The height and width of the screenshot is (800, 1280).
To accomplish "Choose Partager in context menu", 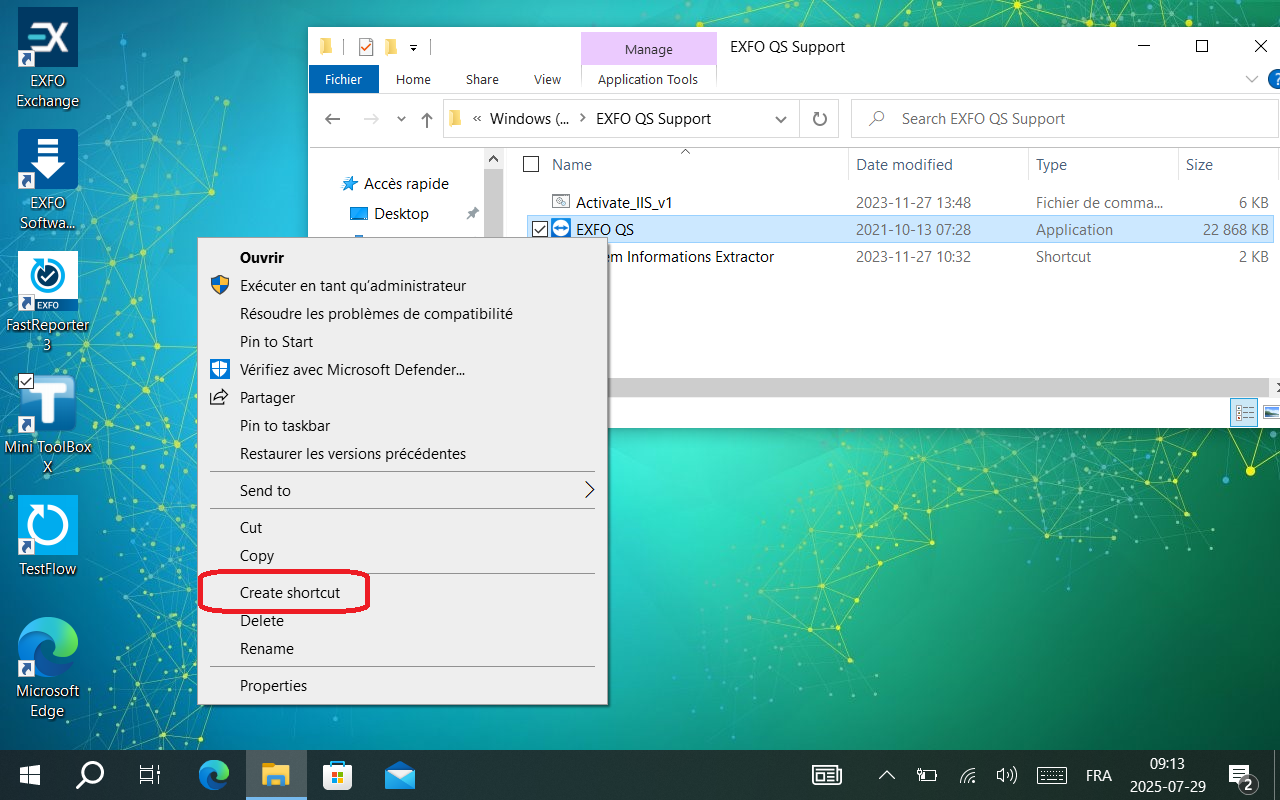I will 267,397.
